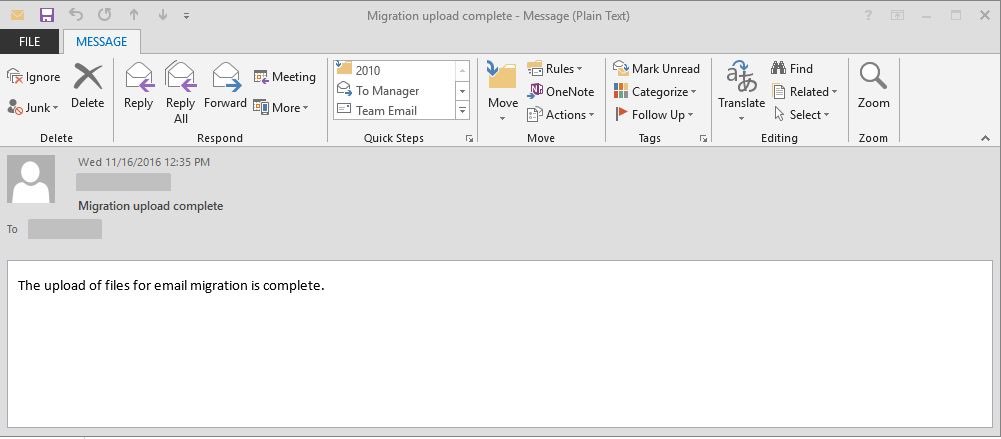Forward this message
The image size is (1001, 439).
click(x=225, y=86)
